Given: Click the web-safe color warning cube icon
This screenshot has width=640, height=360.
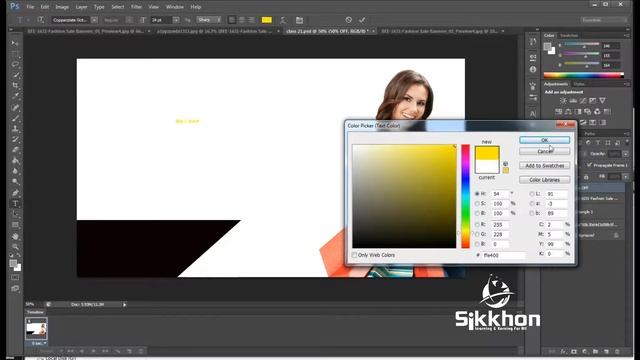Looking at the screenshot, I should coord(506,164).
